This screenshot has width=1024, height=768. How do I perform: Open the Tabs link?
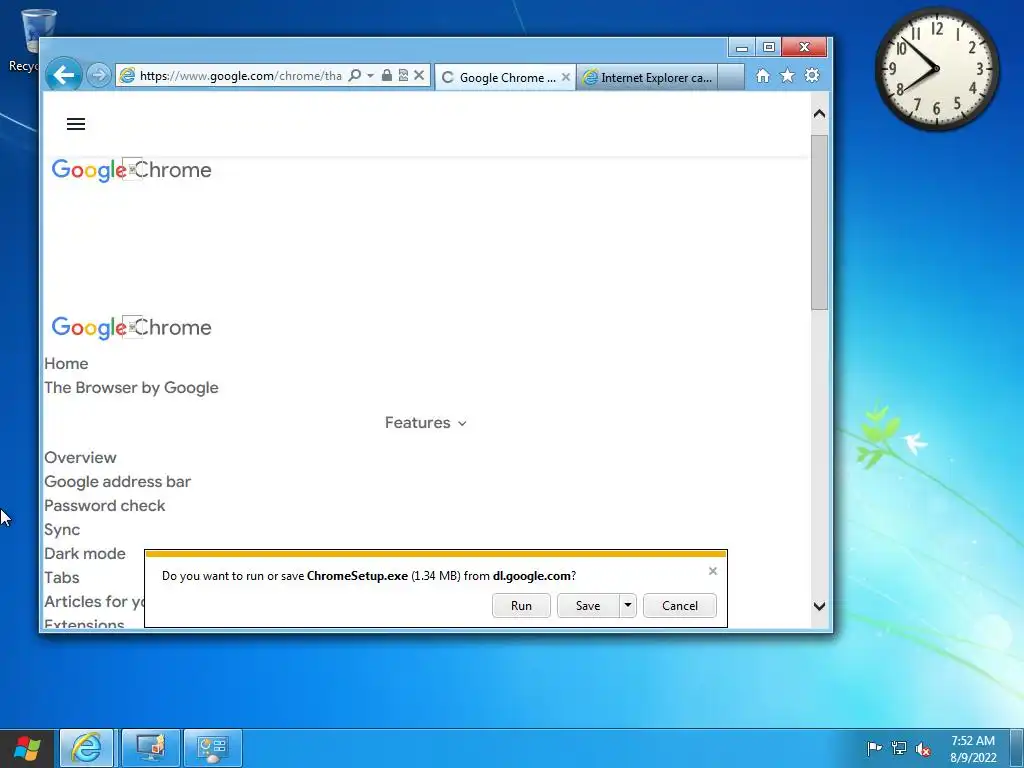click(61, 578)
